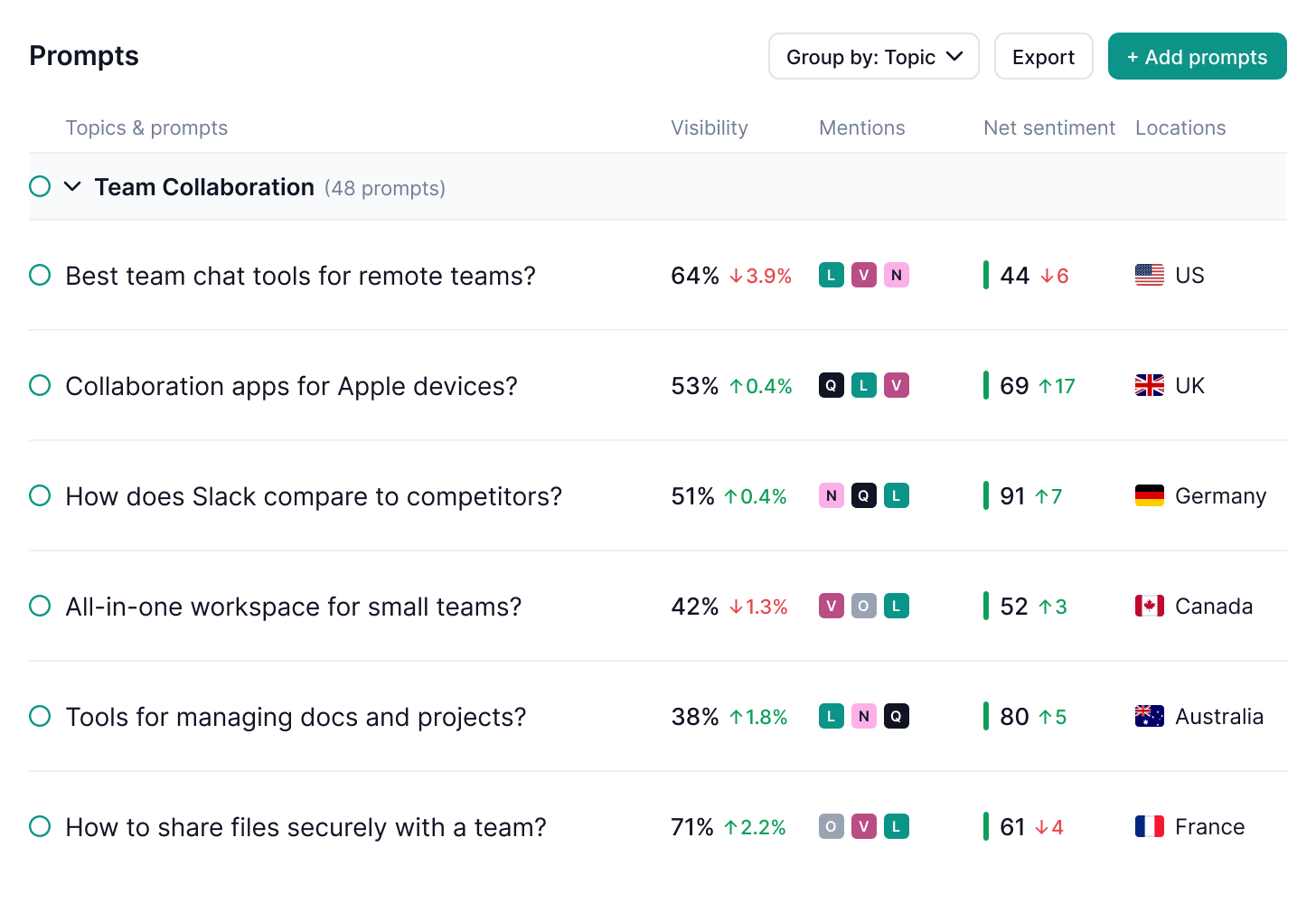Click the V badge in the remote teams chat row
Screen dimensions: 1316x913
(x=864, y=275)
